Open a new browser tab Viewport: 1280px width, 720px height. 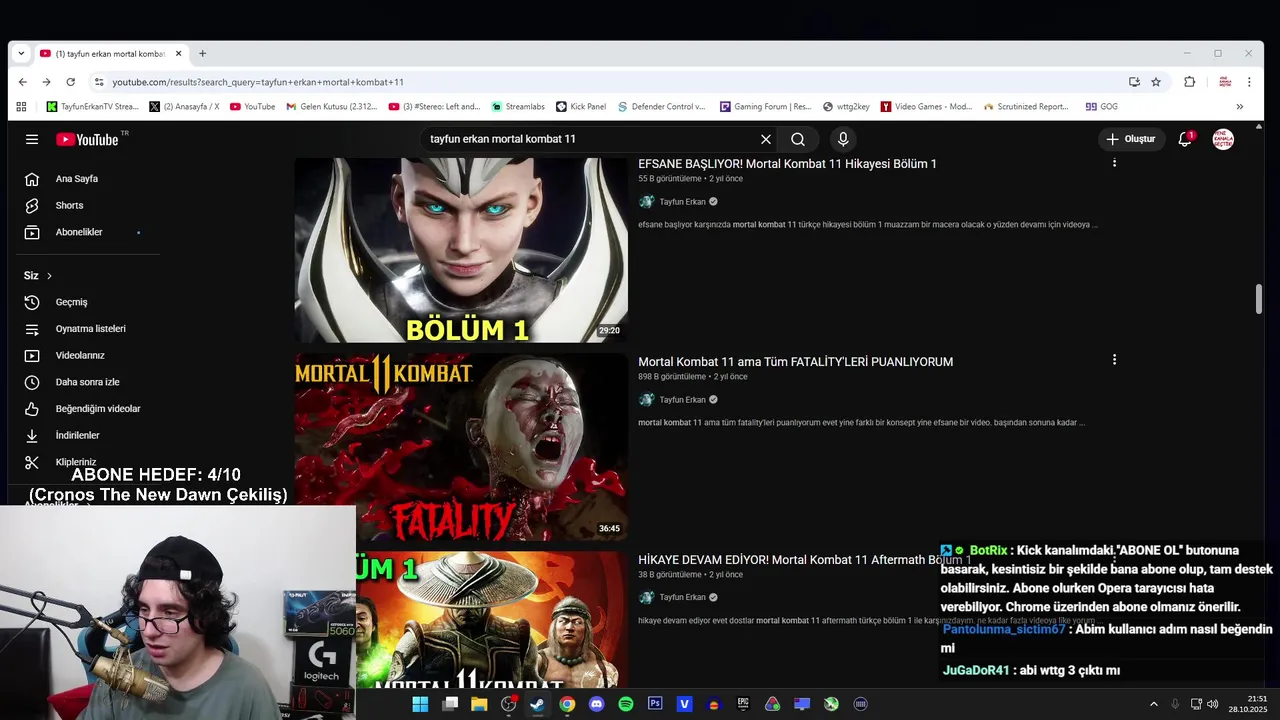(x=202, y=54)
